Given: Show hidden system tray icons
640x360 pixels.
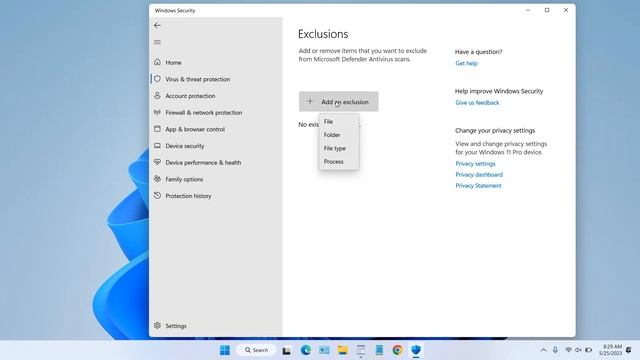Looking at the screenshot, I should 543,350.
